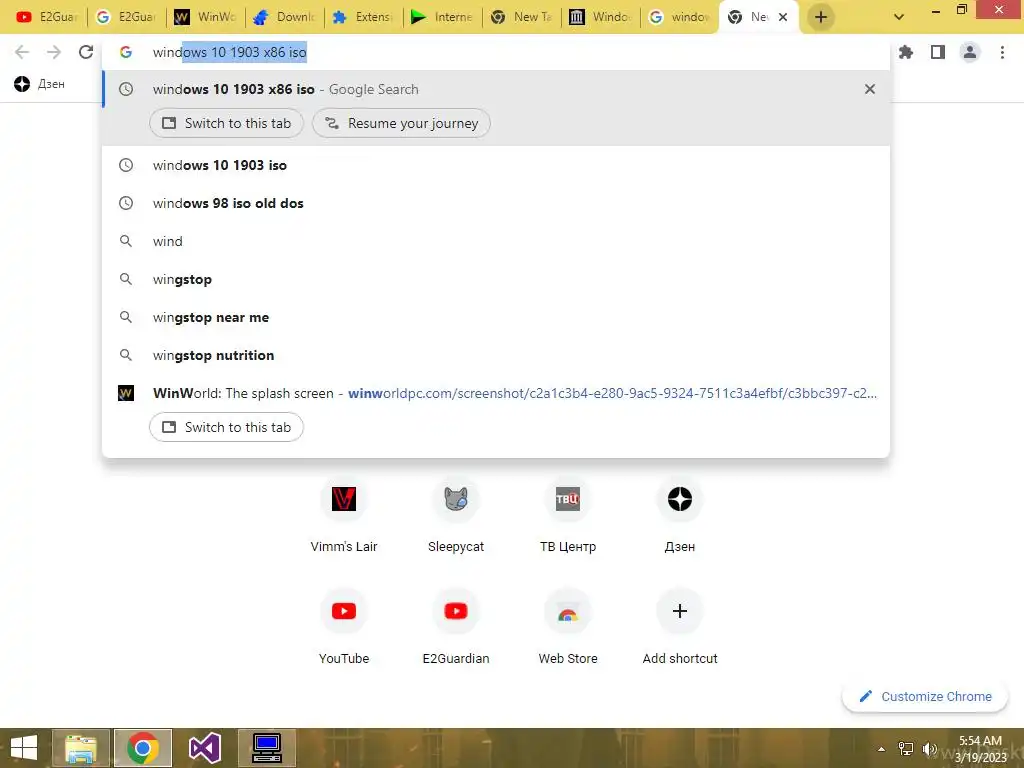Screen dimensions: 1024x768
Task: Select 'windows 98 iso old dos' suggestion
Action: [496, 203]
